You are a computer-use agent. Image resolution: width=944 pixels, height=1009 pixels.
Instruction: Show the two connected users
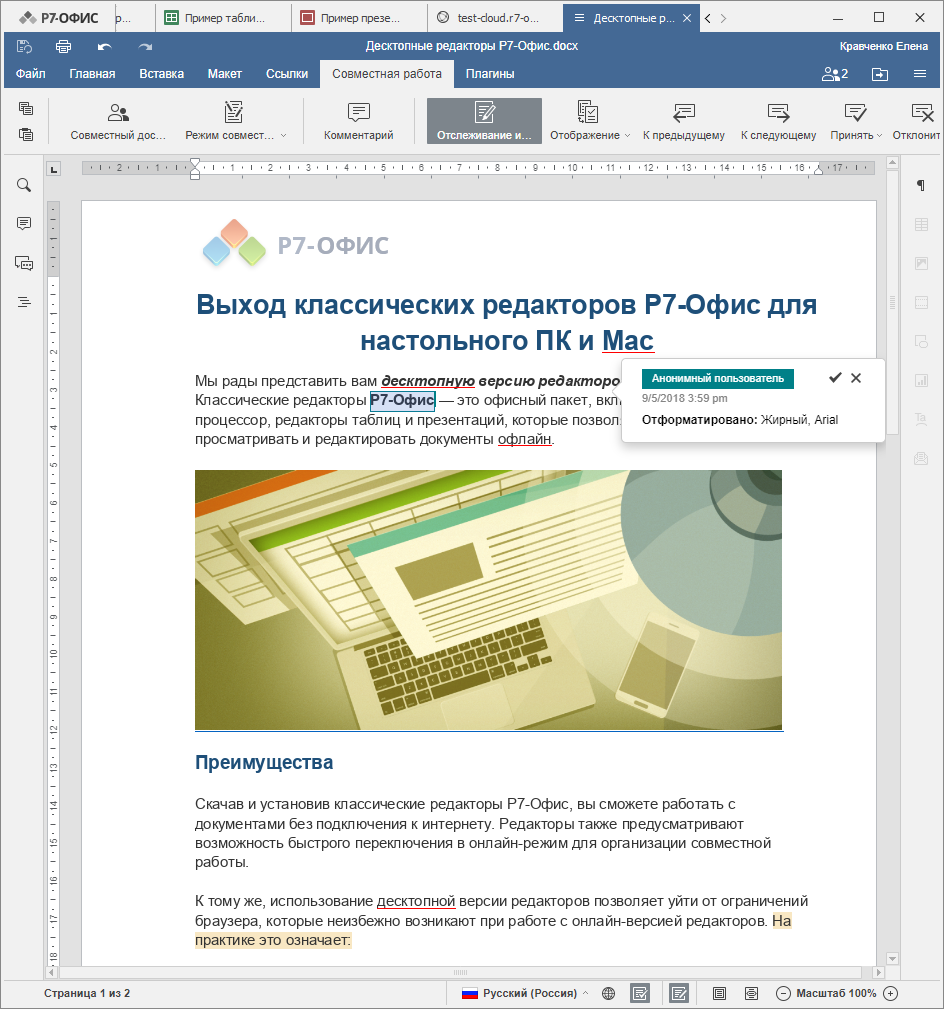click(x=835, y=74)
